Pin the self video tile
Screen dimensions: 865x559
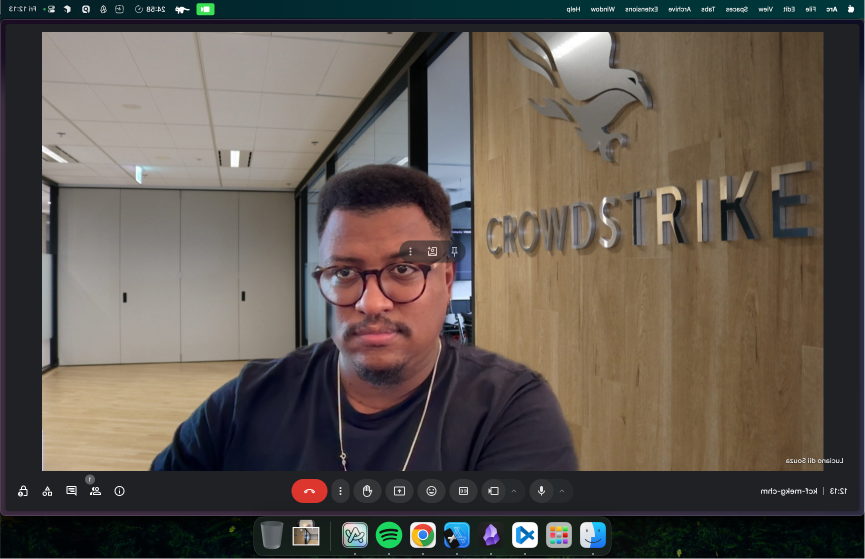click(454, 252)
